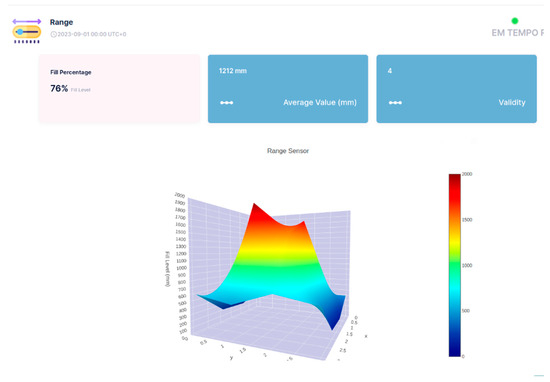Viewport: 550px width, 382px height.
Task: Click the 2023-09-01 00:00 UTC+0 timestamp
Action: coord(92,34)
